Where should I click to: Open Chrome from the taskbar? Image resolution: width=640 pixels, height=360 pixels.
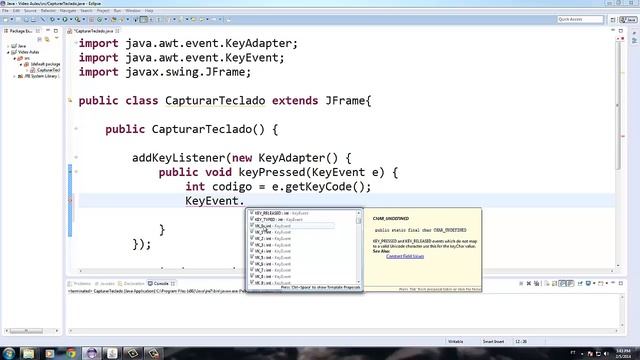pyautogui.click(x=71, y=353)
